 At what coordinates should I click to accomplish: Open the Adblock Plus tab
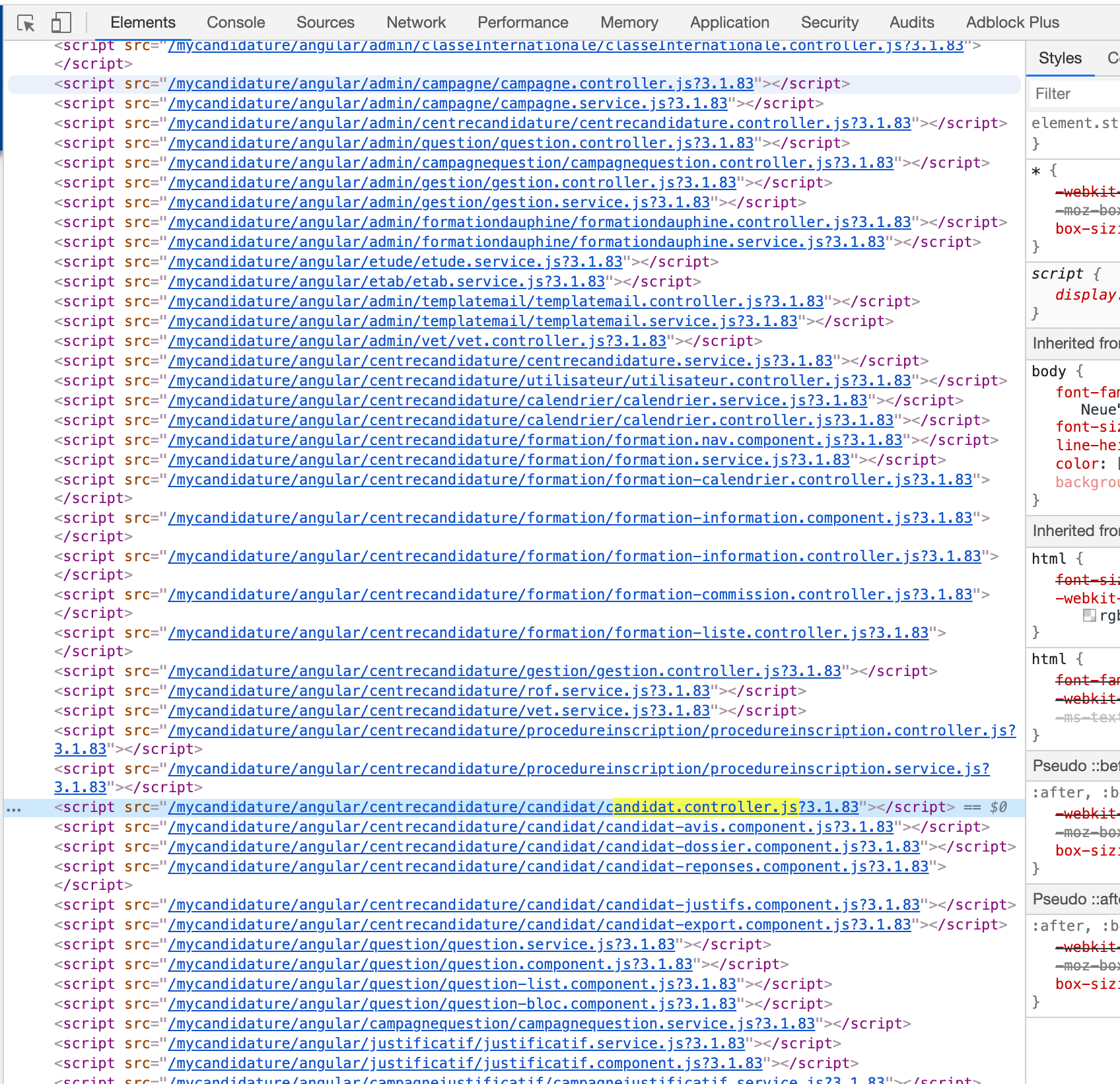pos(1012,22)
